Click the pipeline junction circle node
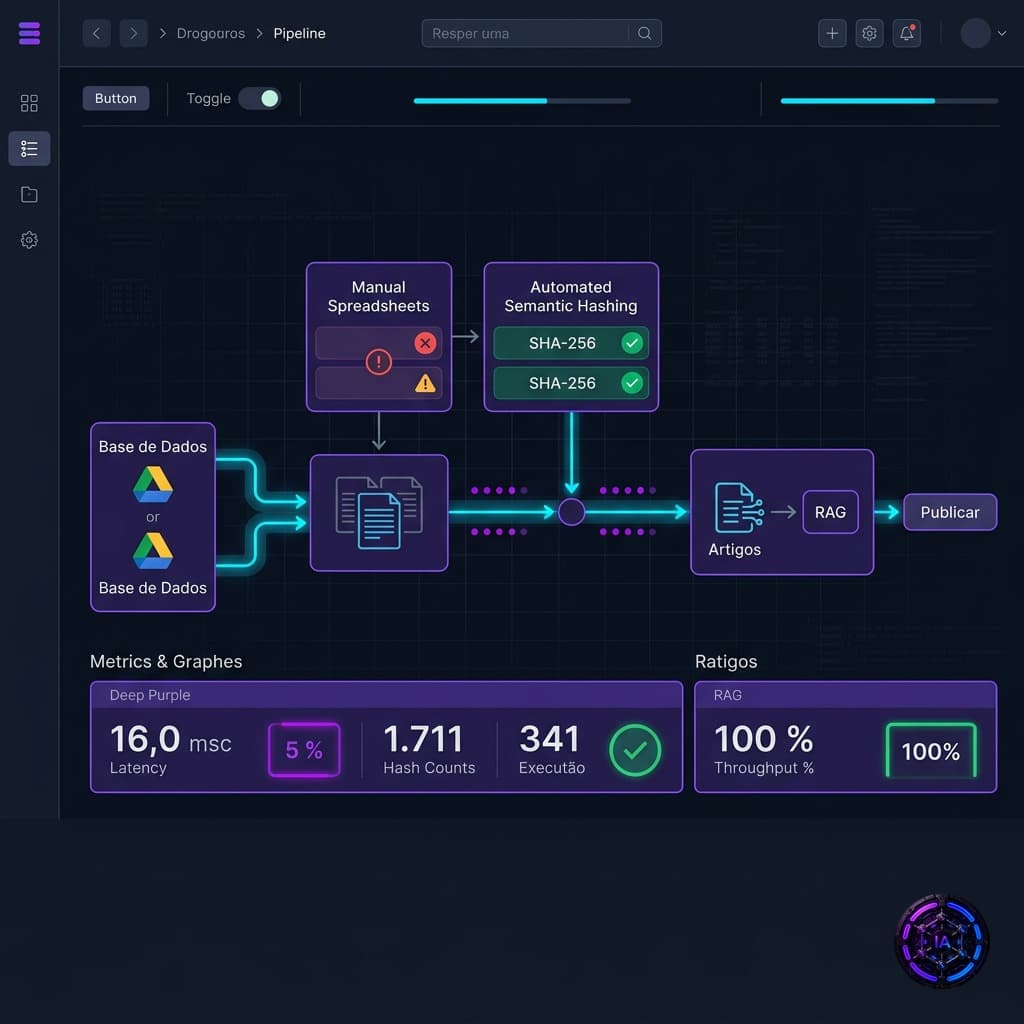This screenshot has height=1024, width=1024. (571, 512)
